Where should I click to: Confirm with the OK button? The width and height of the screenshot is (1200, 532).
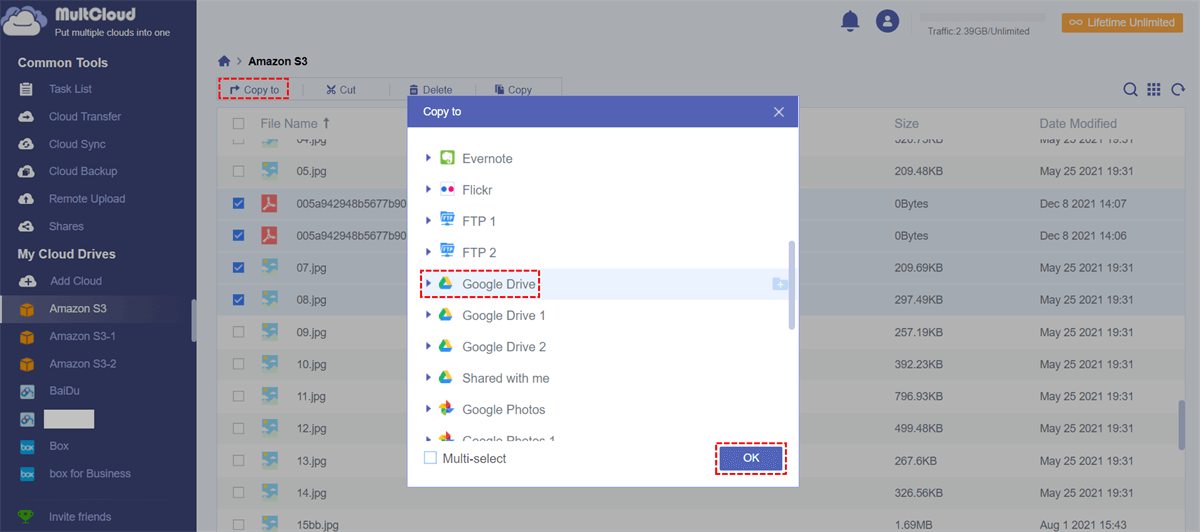tap(751, 458)
